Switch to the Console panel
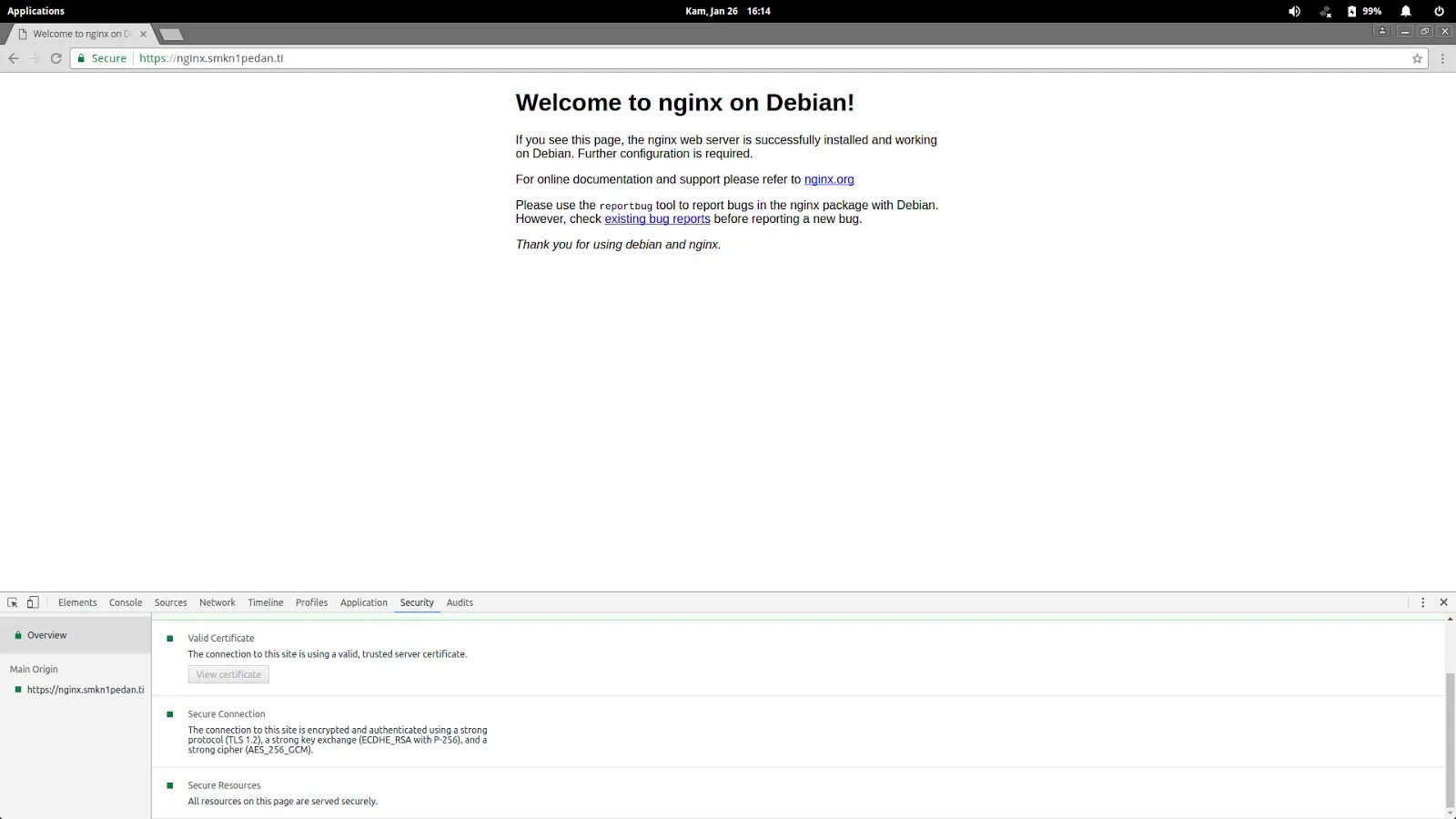 126,602
